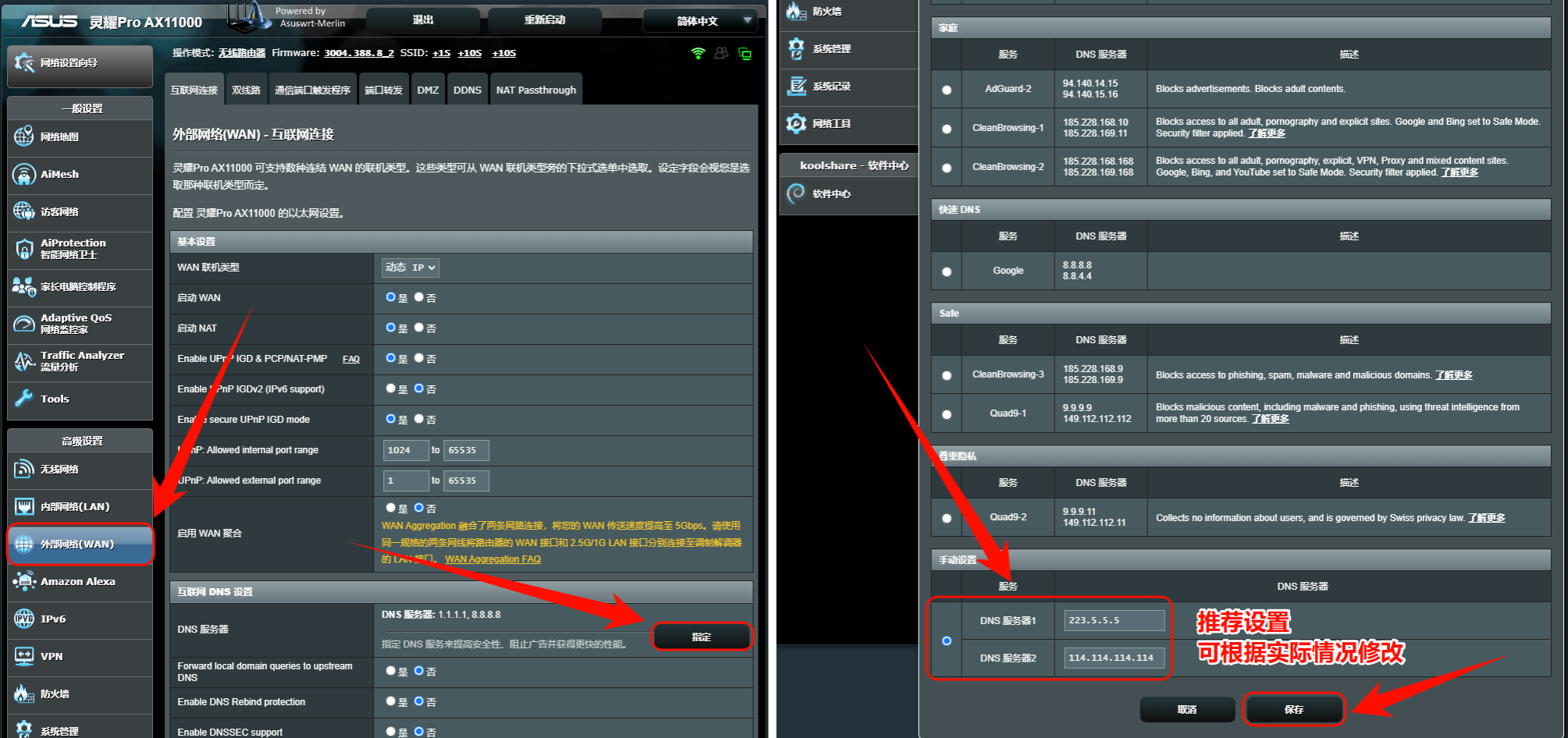Click the 指定 DNS assign button
The image size is (1568, 738).
[x=702, y=637]
